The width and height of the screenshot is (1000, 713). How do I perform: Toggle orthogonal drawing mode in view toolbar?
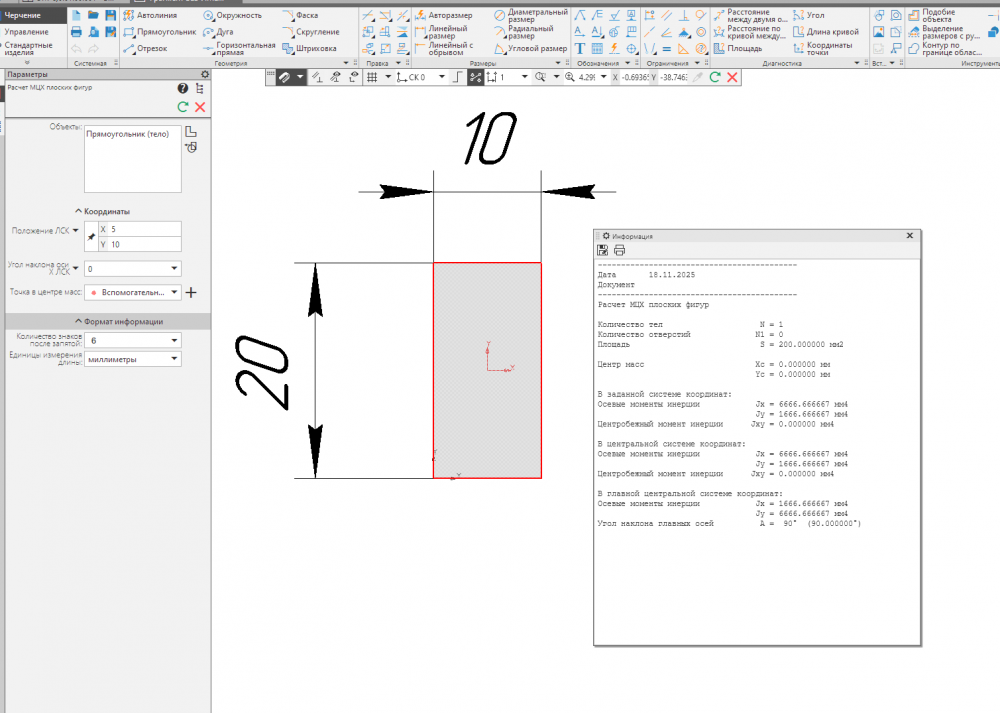[x=456, y=77]
